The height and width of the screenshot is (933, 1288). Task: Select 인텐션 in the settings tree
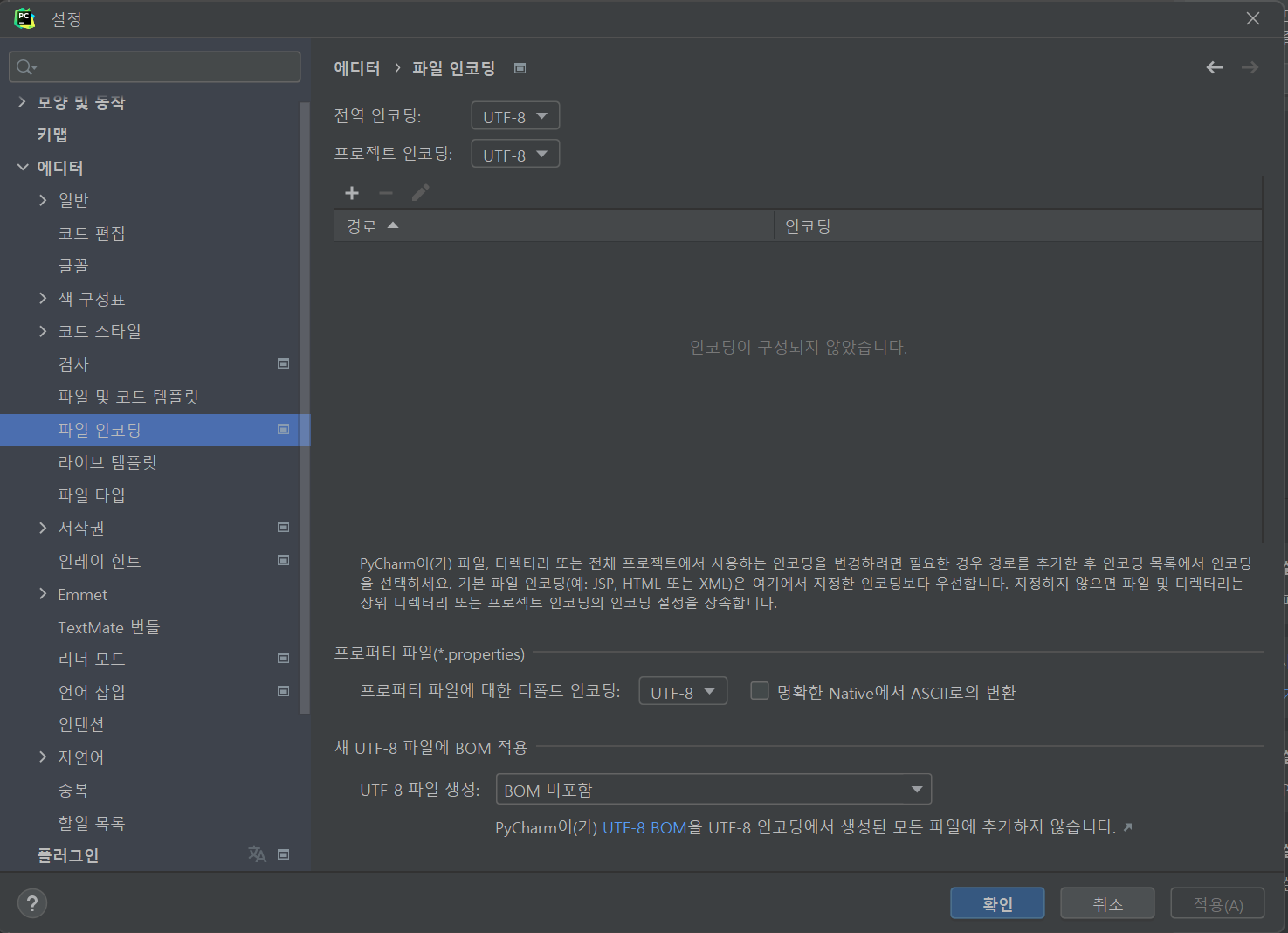pos(81,724)
